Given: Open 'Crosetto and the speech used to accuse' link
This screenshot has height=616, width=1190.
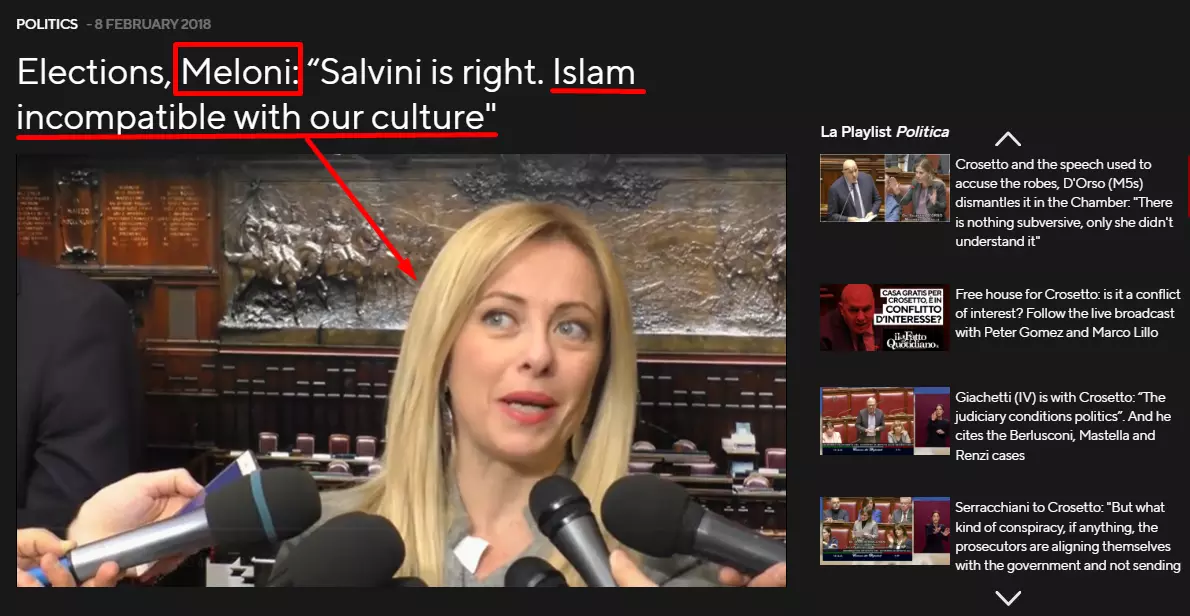Looking at the screenshot, I should 1064,203.
